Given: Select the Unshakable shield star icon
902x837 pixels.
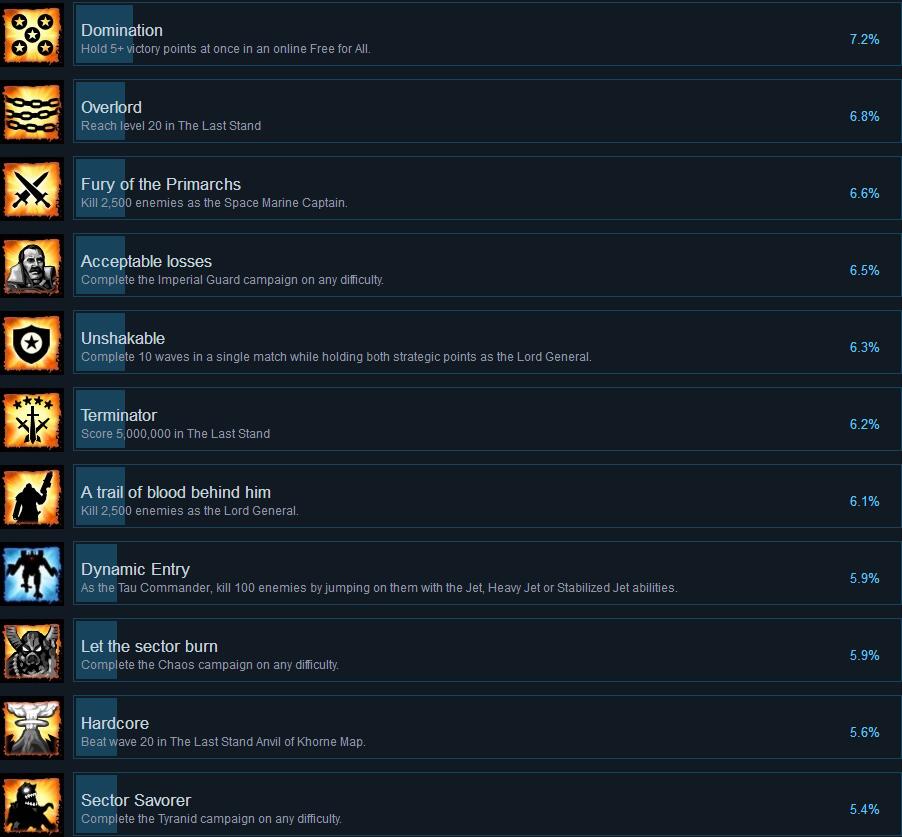Looking at the screenshot, I should [x=32, y=344].
